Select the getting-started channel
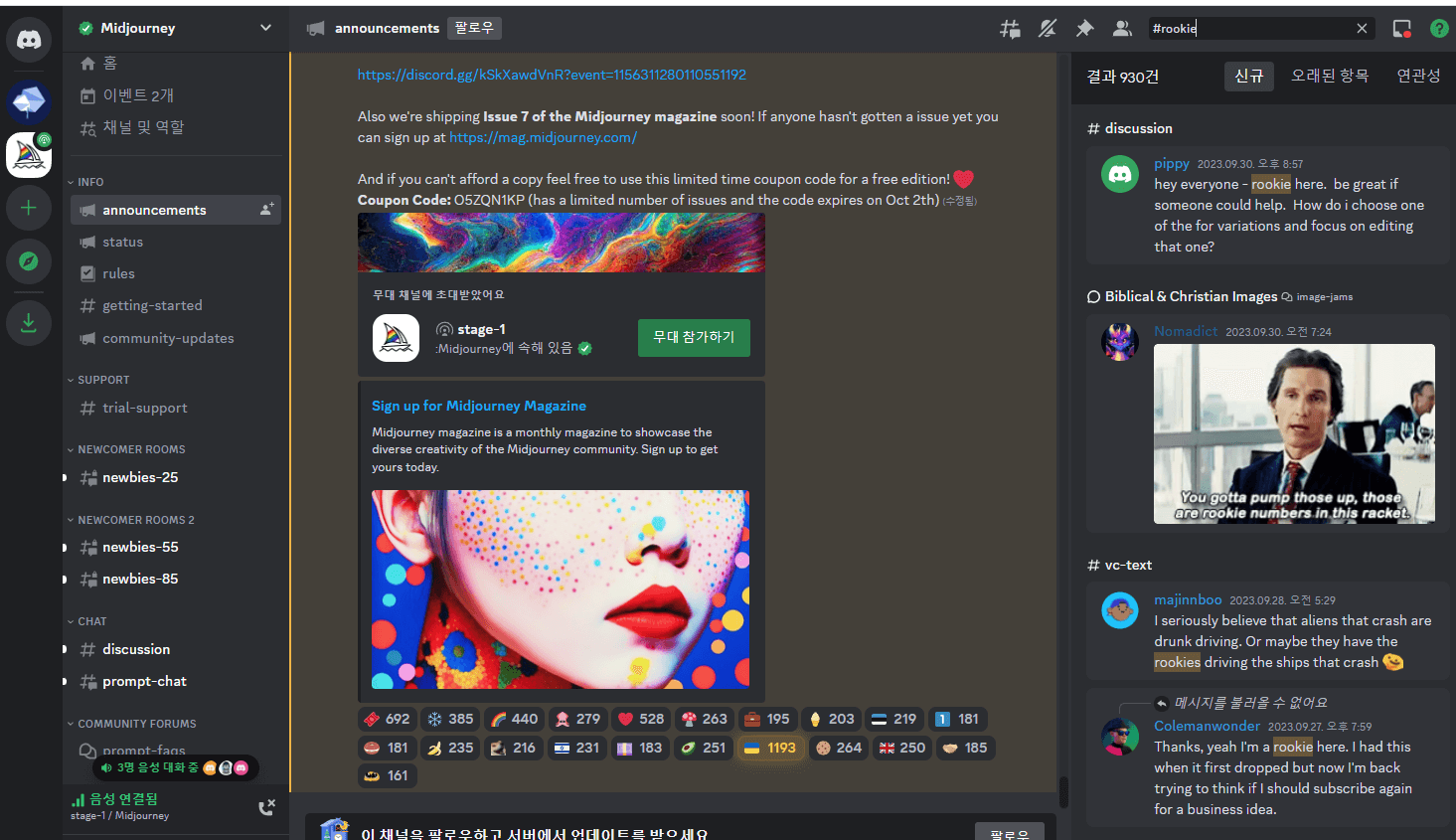The height and width of the screenshot is (840, 1456). coord(175,305)
